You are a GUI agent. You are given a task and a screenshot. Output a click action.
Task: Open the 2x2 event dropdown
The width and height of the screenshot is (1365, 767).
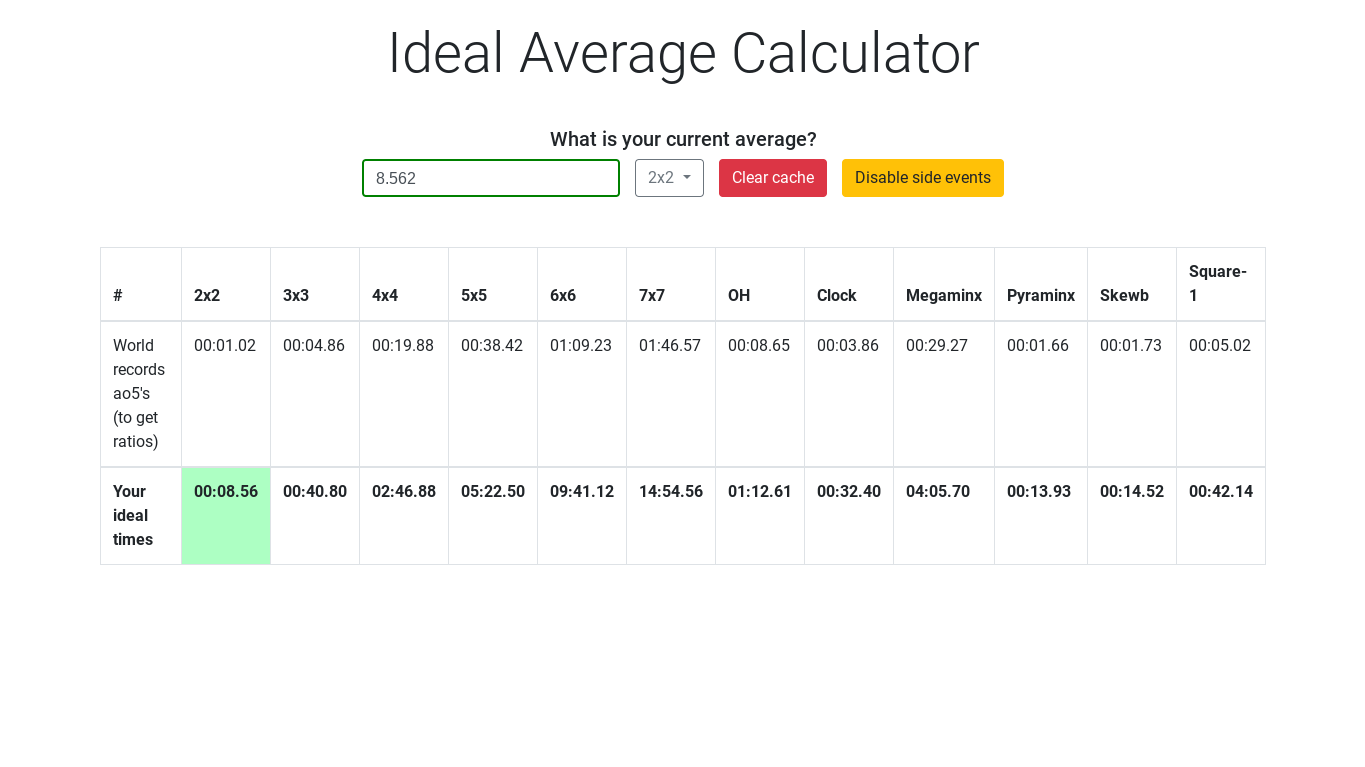pos(669,178)
